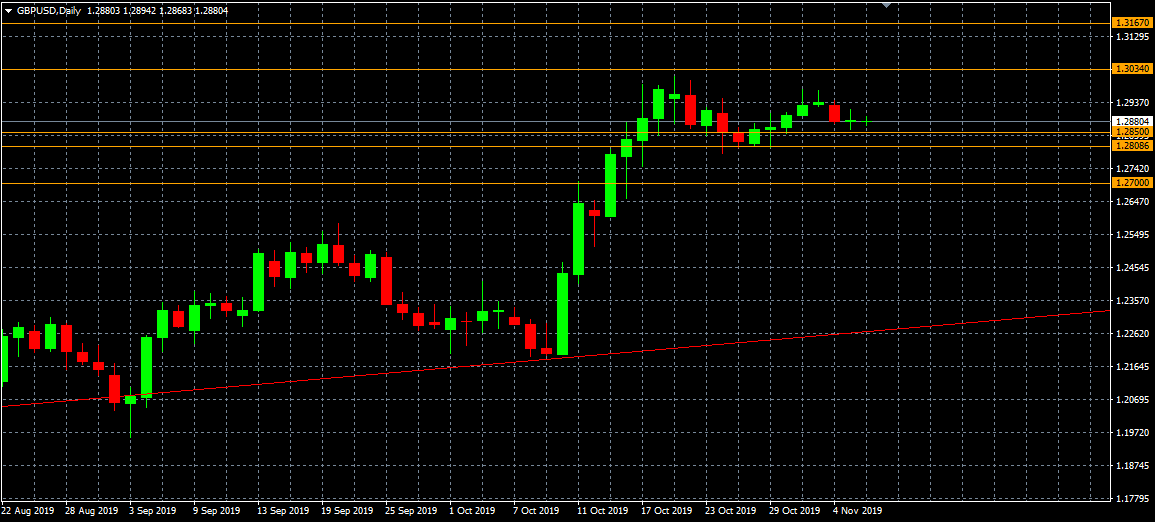Click the 7 Oct 2019 date label
This screenshot has width=1155, height=522.
(x=536, y=511)
